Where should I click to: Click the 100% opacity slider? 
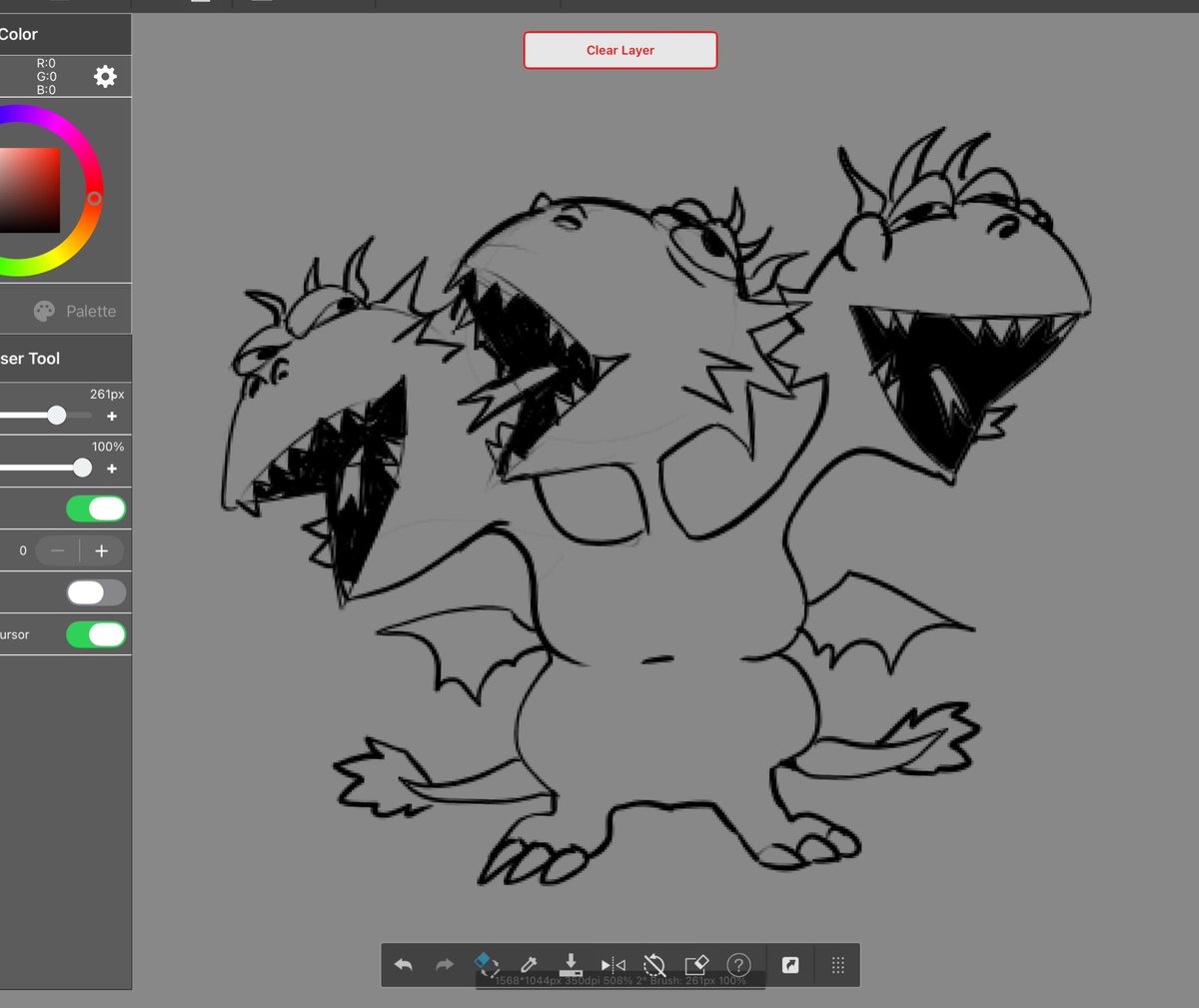click(45, 468)
